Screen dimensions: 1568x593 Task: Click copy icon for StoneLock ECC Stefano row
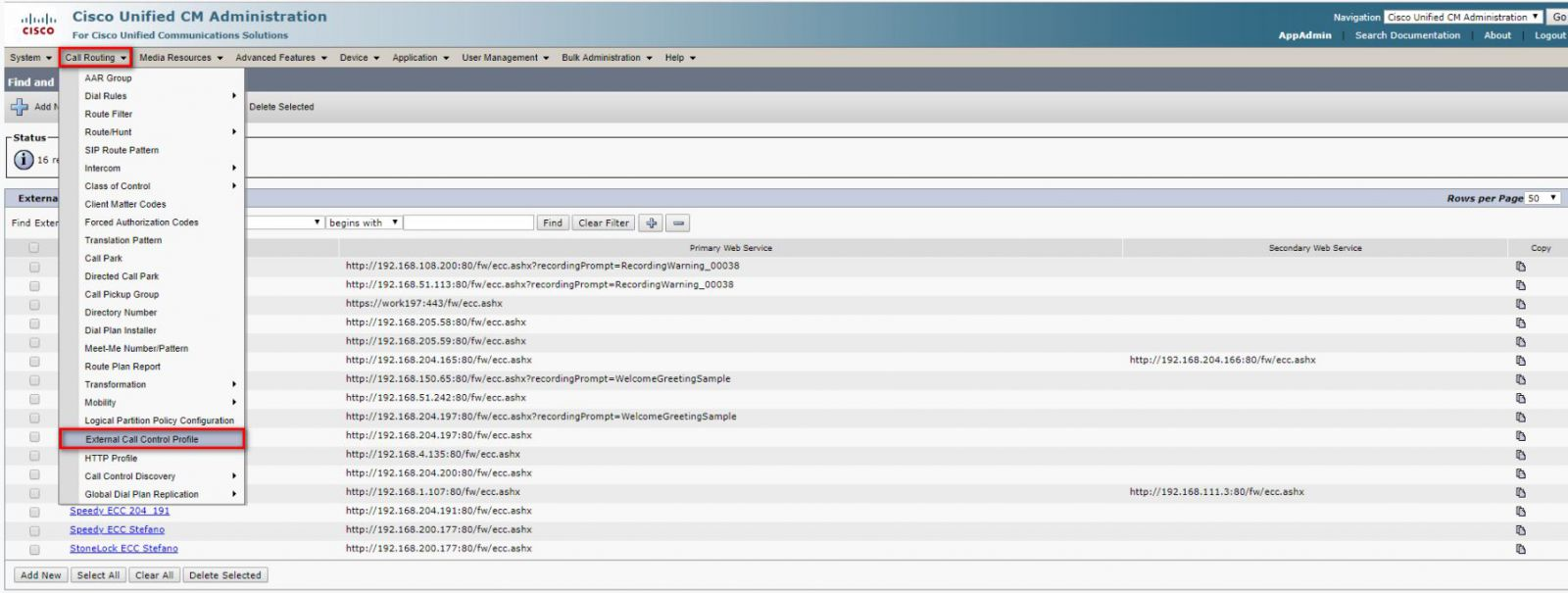[x=1520, y=549]
